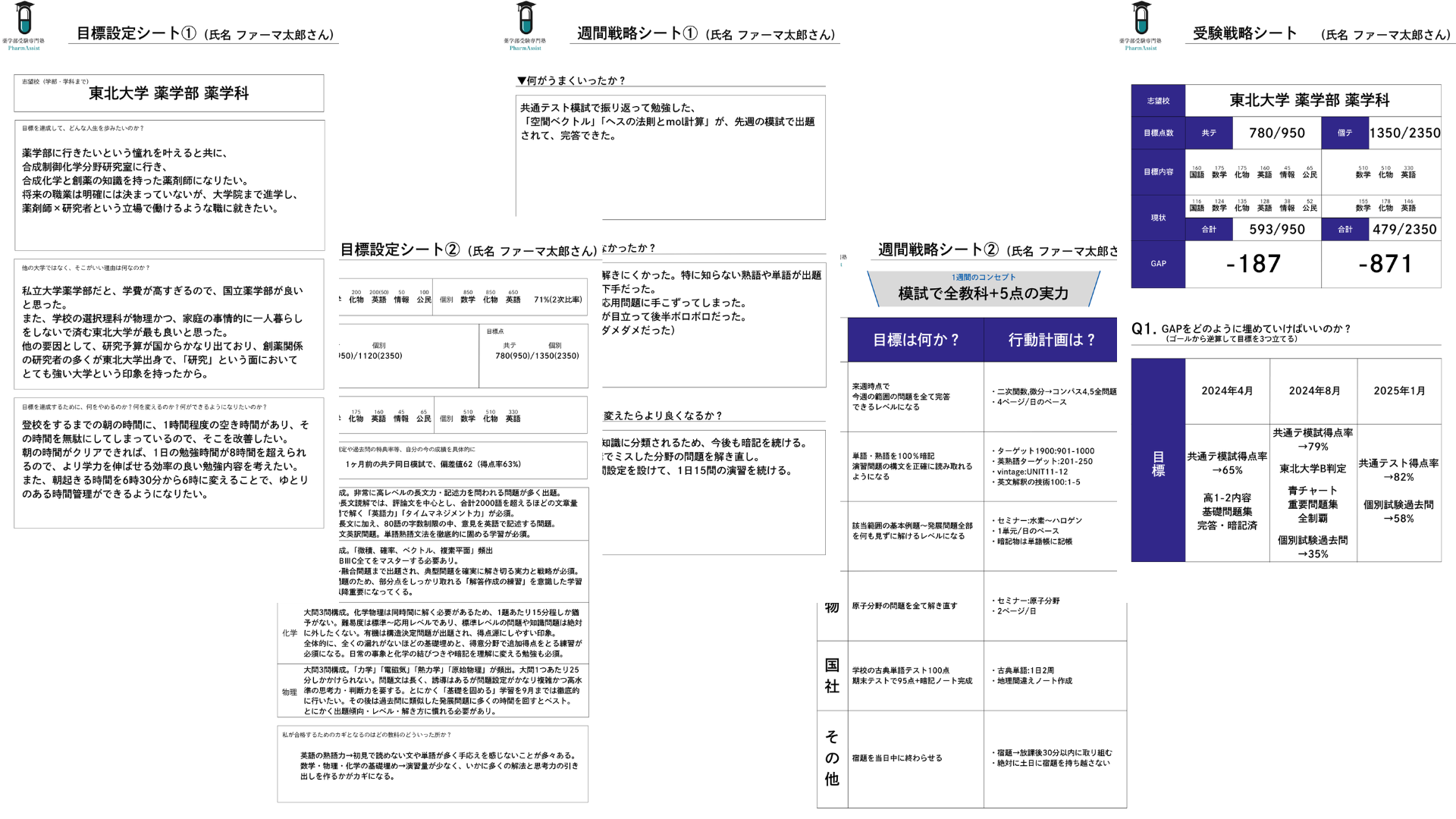Click 東北大学 薬学部 薬学科 in 受験戦略シート table
This screenshot has width=1456, height=819.
click(1310, 100)
